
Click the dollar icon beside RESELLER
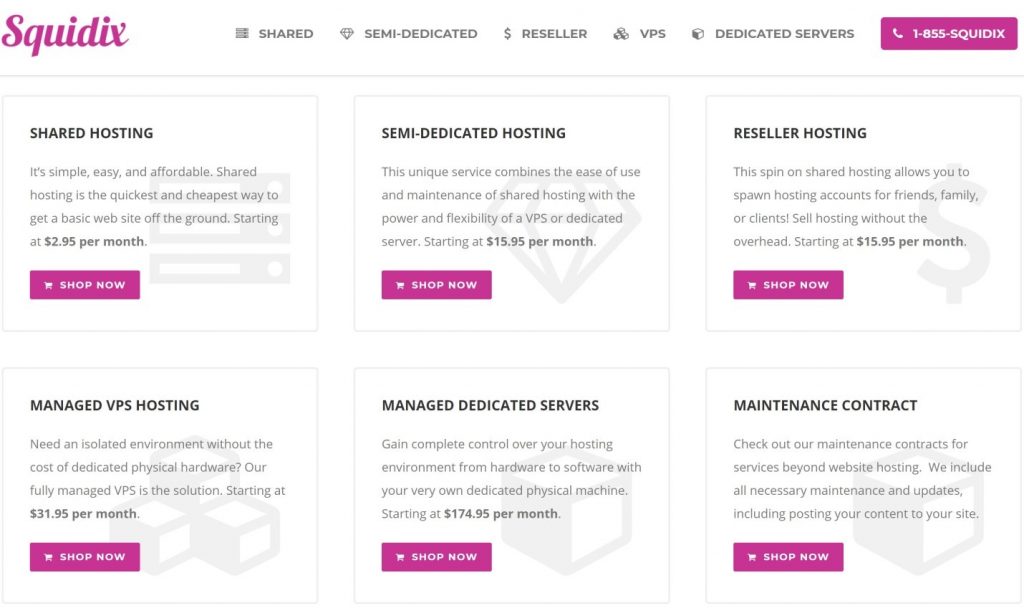(x=507, y=33)
